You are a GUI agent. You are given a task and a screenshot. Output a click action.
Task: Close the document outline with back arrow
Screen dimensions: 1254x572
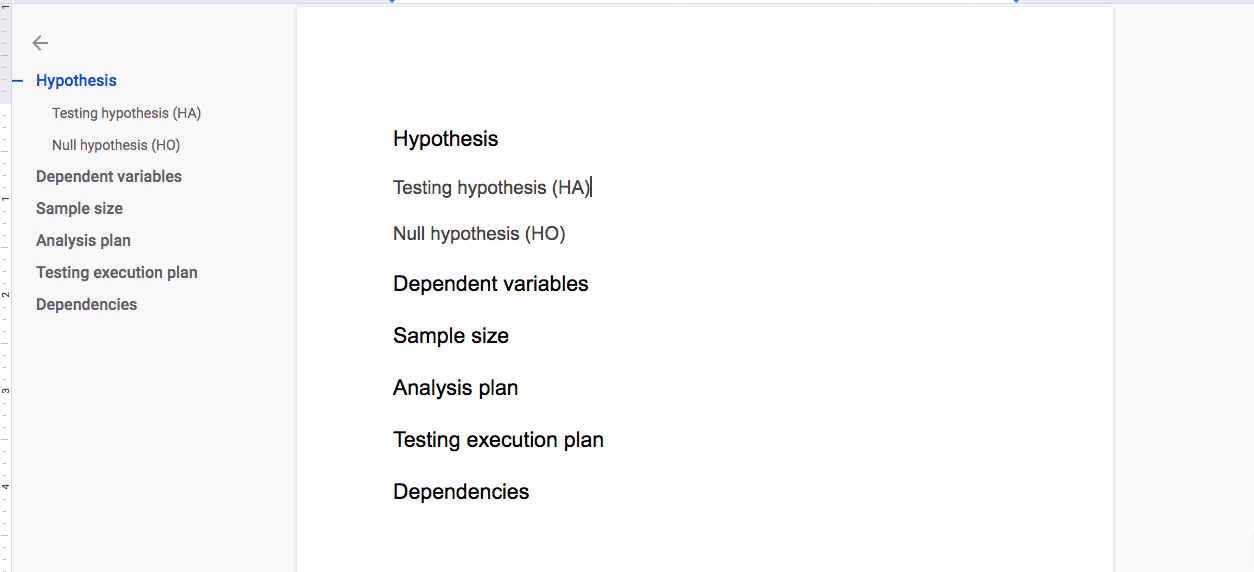[x=40, y=43]
